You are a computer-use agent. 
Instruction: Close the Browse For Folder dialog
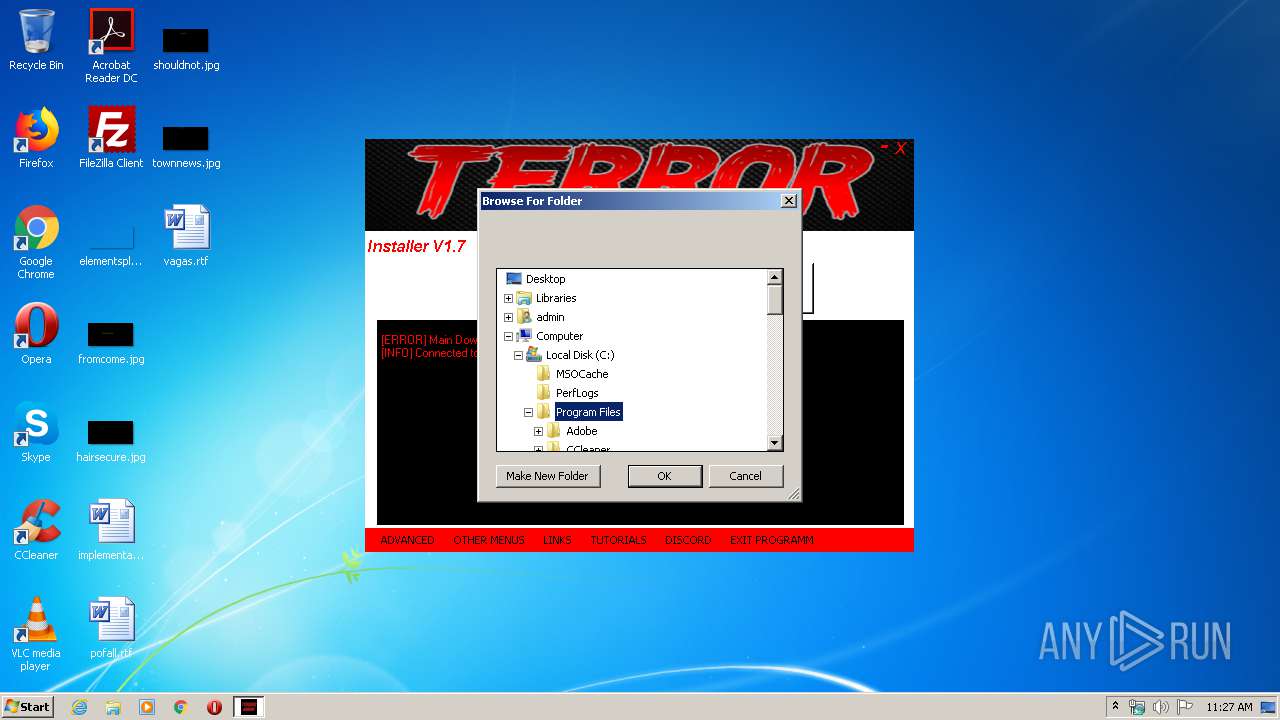[x=788, y=200]
